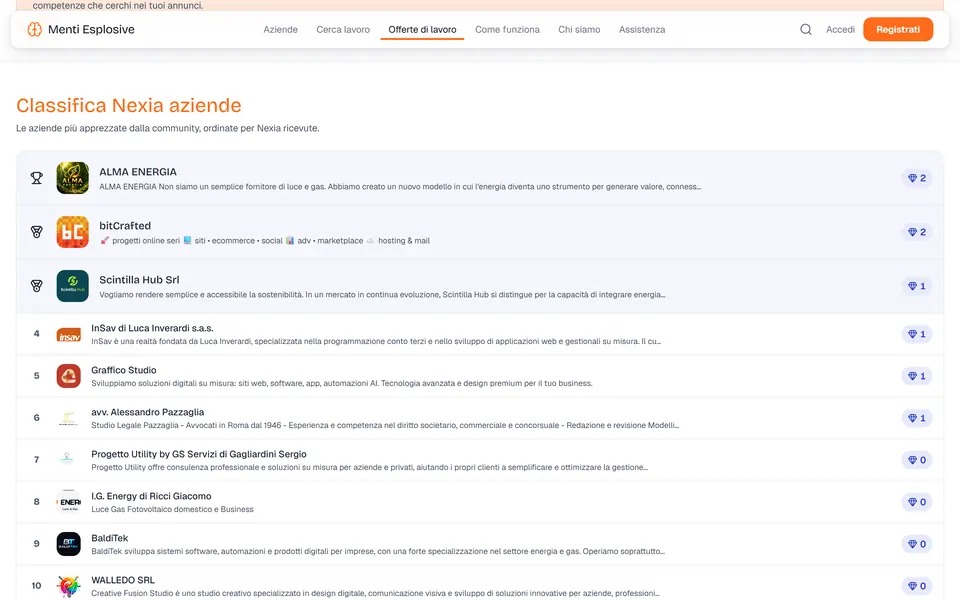Screen dimensions: 960x600
Task: Open the Aziende menu item
Action: 280,29
